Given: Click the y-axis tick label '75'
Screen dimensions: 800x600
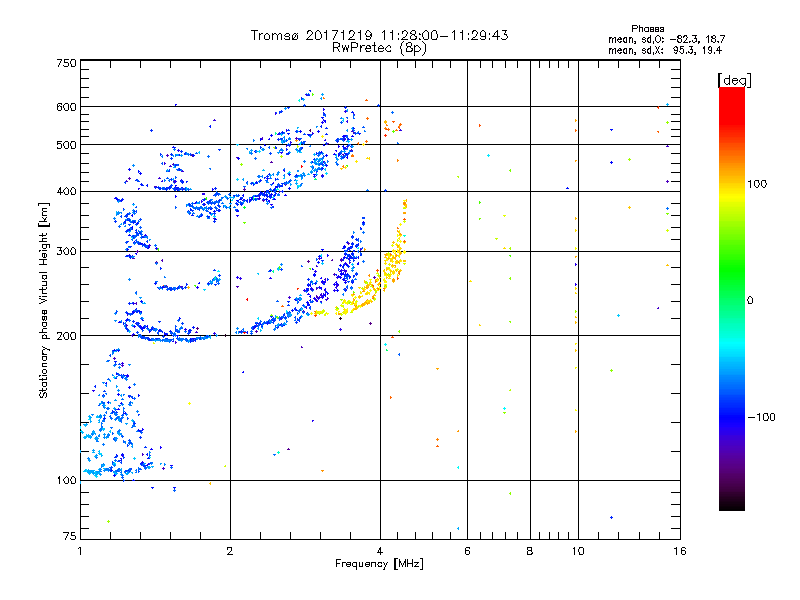Looking at the screenshot, I should (70, 536).
